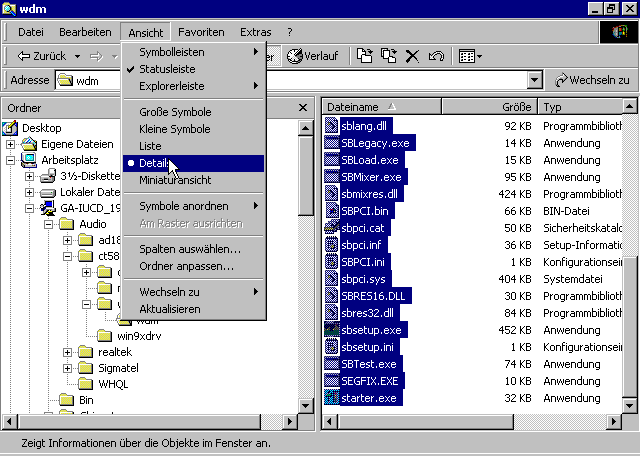Image resolution: width=640 pixels, height=456 pixels.
Task: Open the Symbolleisten submenu
Action: tap(193, 52)
